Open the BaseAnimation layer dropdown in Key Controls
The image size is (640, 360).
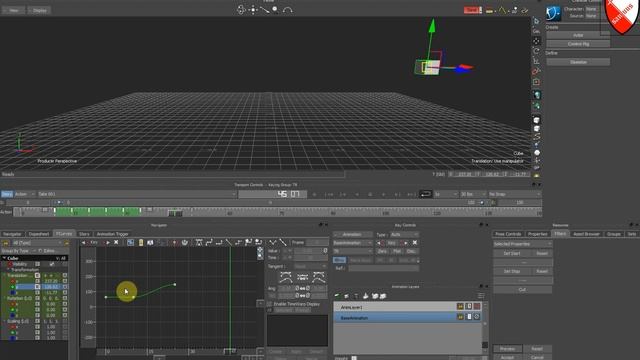(353, 243)
